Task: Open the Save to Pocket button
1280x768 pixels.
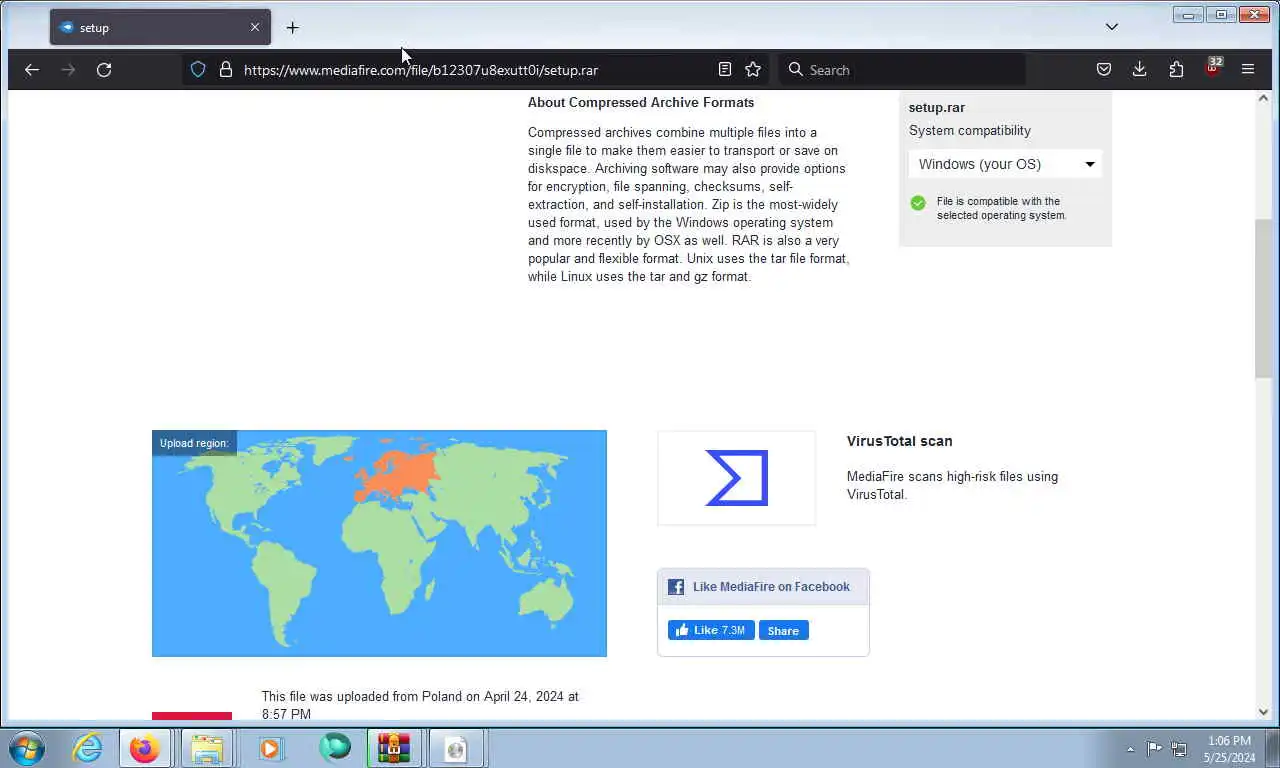Action: pyautogui.click(x=1104, y=69)
